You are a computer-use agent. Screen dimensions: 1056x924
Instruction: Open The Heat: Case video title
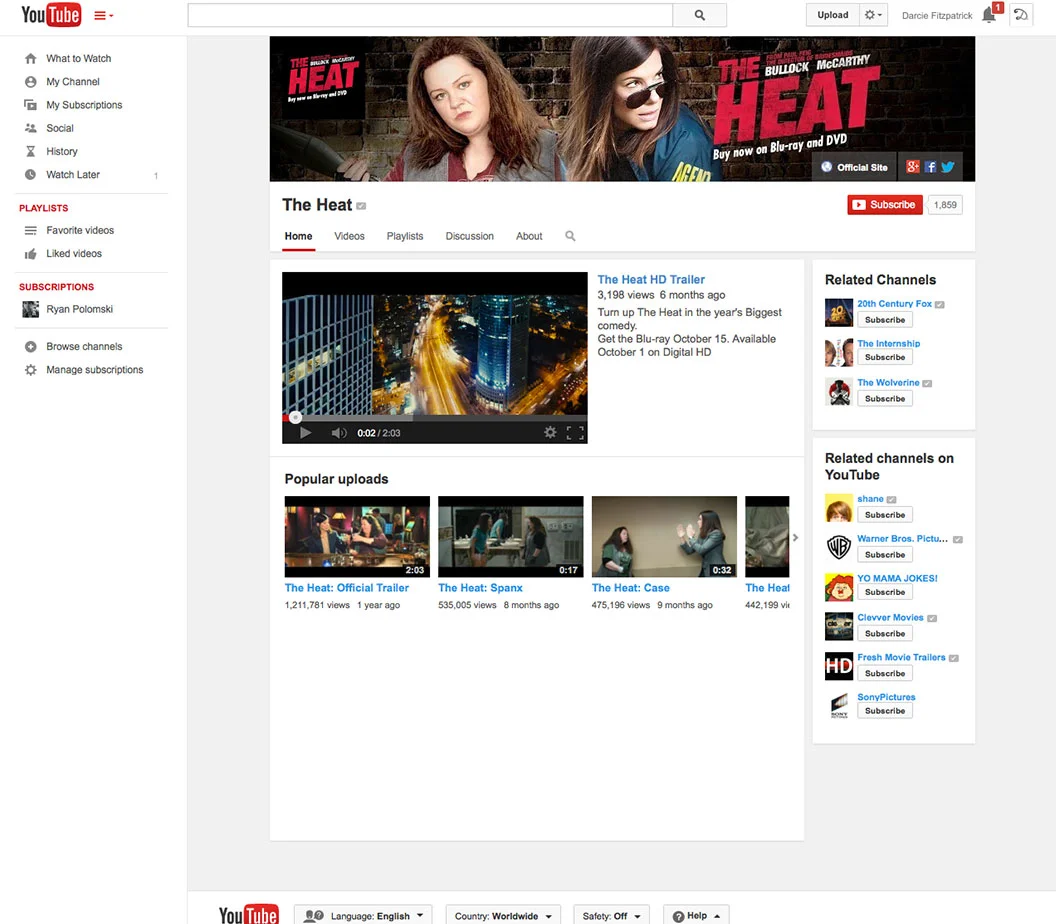[630, 588]
